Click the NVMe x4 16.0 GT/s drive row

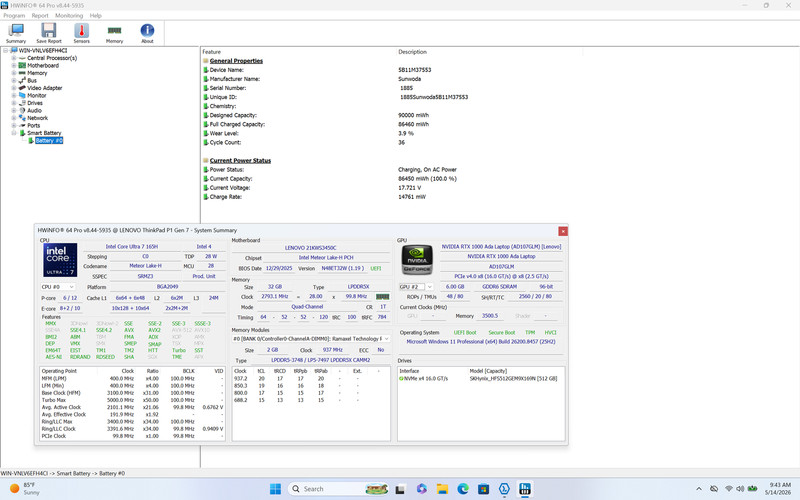tap(481, 379)
